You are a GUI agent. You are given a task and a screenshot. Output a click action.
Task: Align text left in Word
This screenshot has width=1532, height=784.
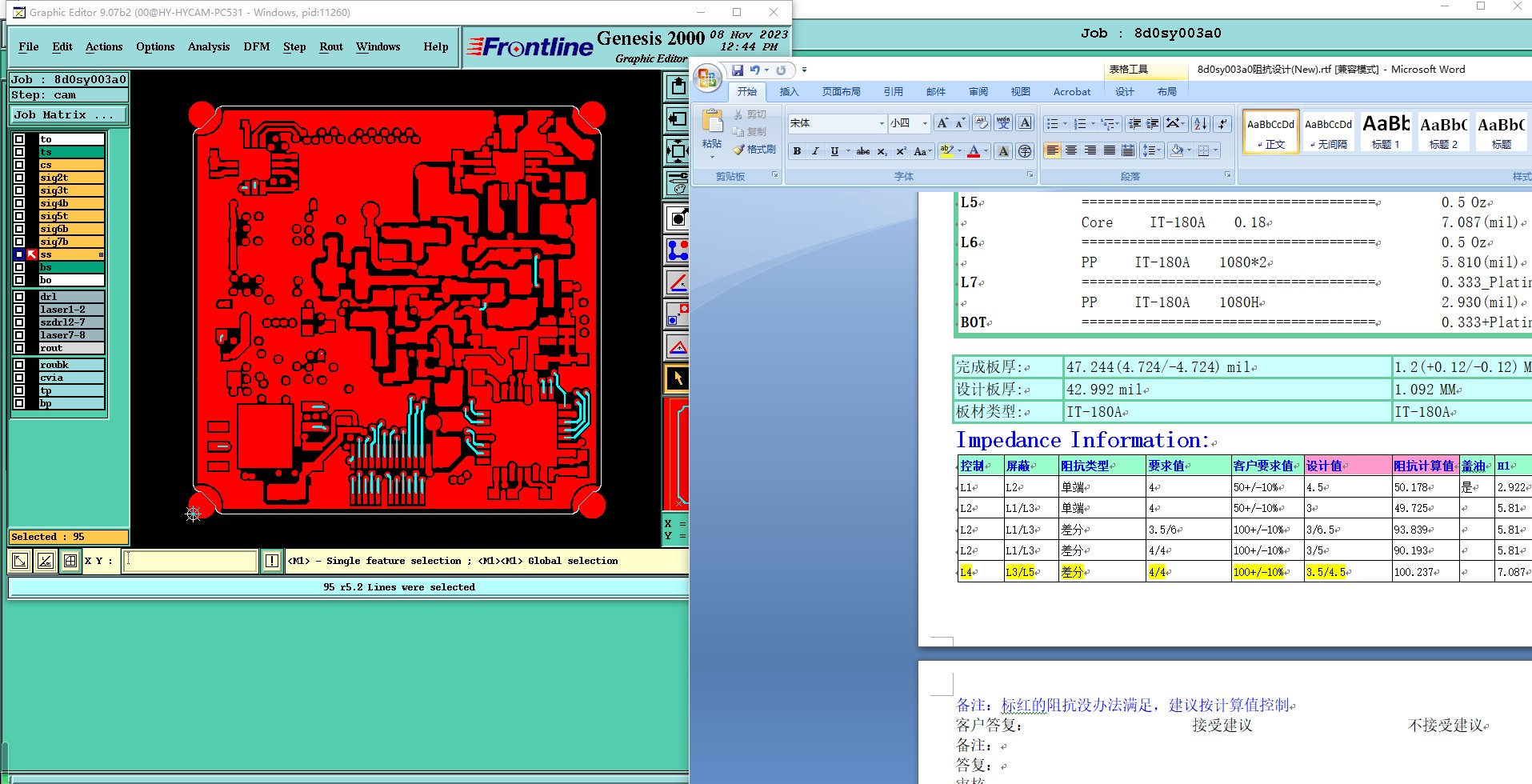1053,150
